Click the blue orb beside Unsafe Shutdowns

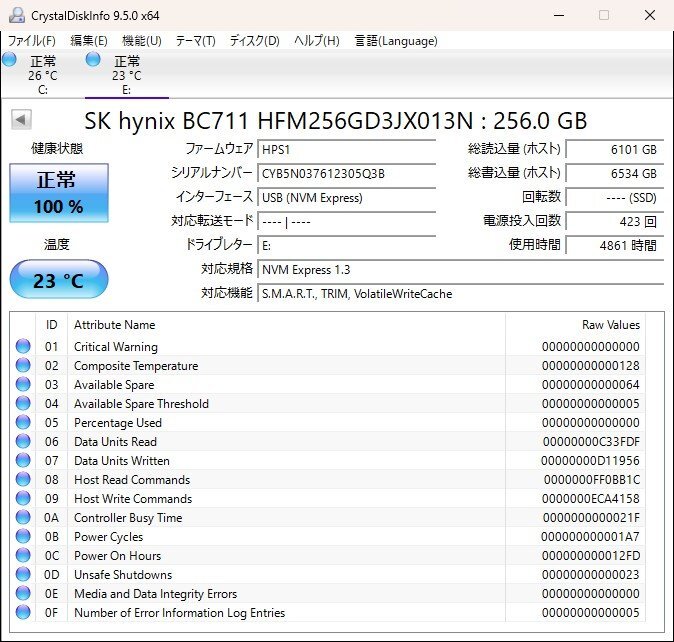click(23, 575)
